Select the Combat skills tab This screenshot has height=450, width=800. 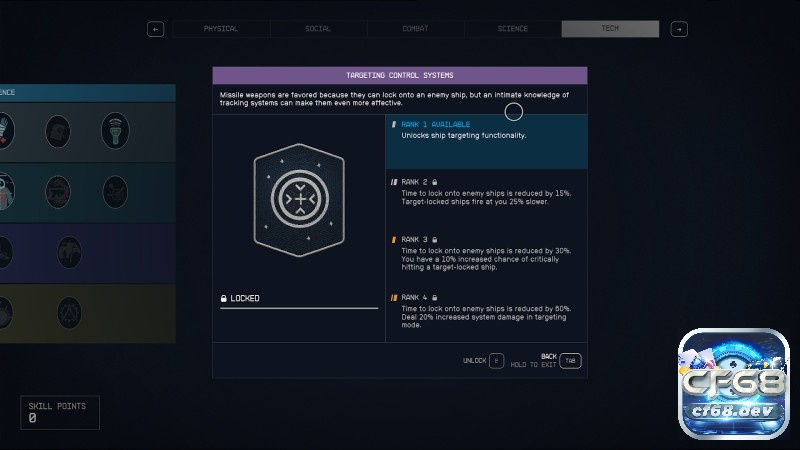[x=415, y=29]
